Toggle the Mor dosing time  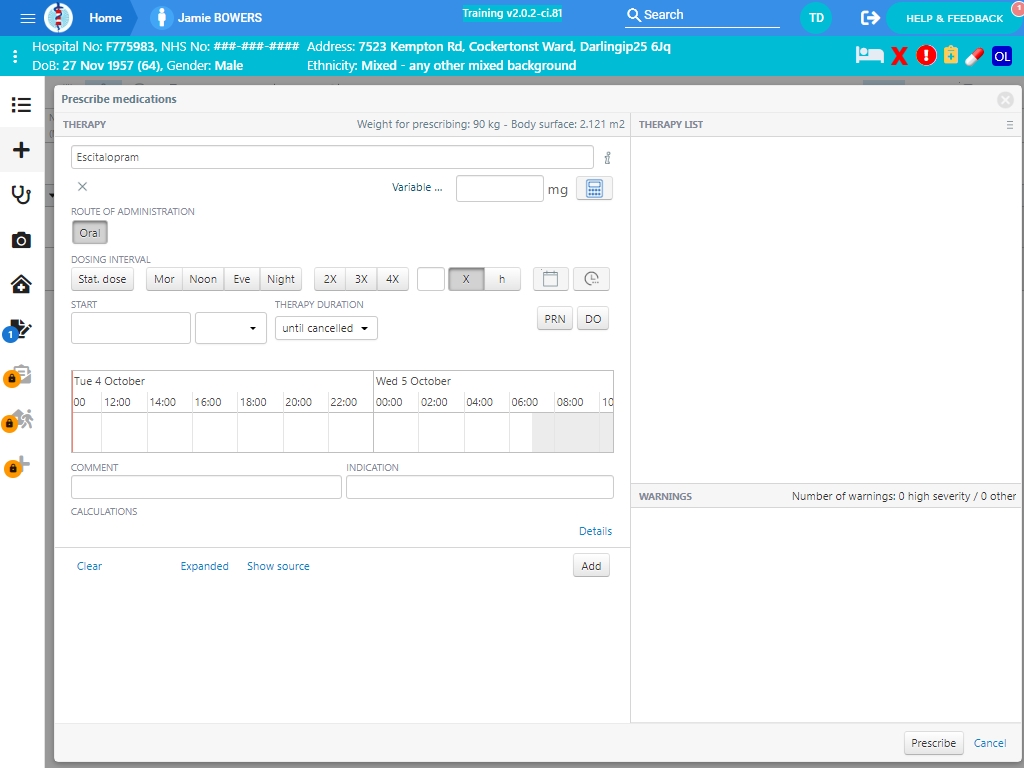coord(164,279)
